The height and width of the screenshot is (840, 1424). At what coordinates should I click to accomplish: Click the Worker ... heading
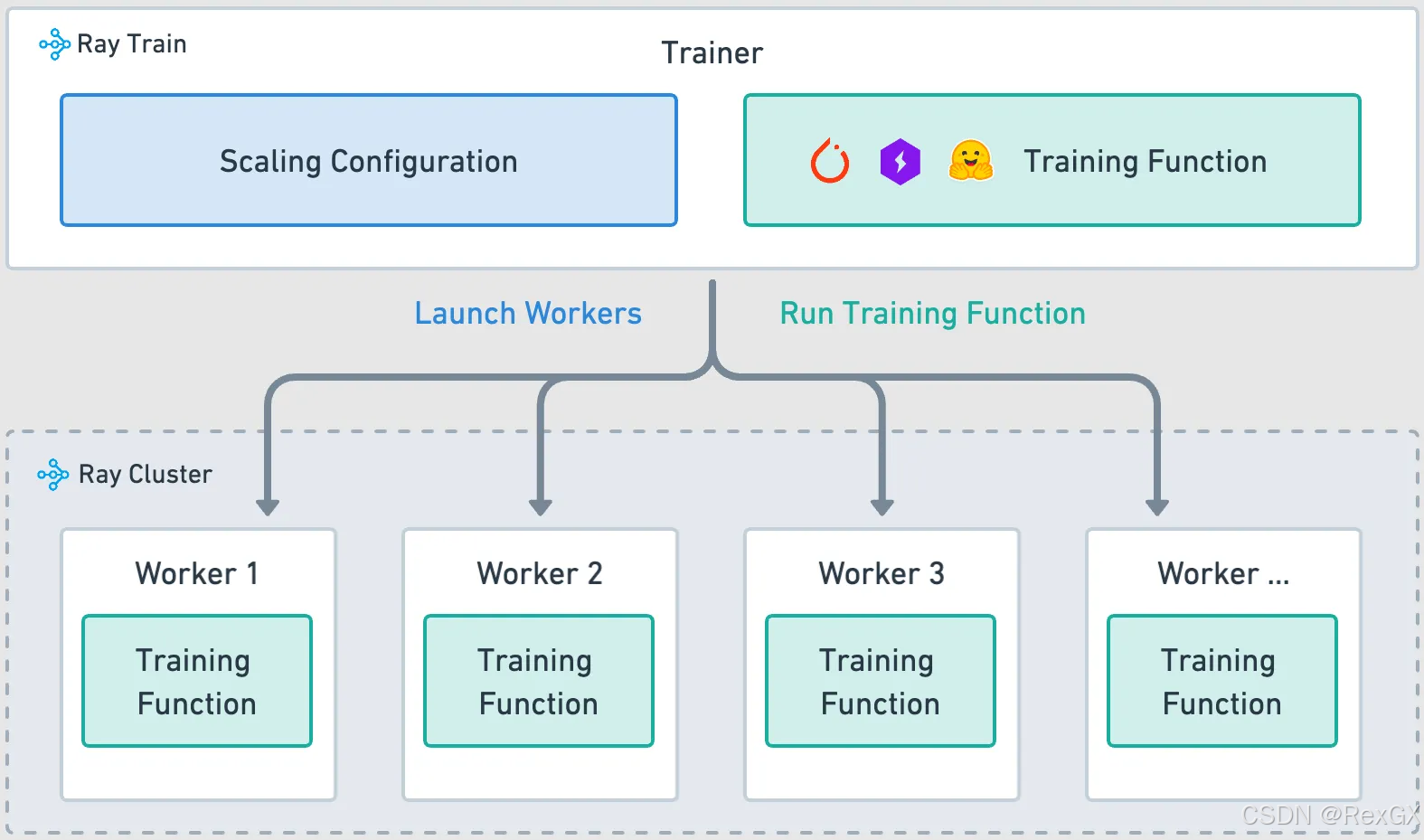pyautogui.click(x=1223, y=573)
